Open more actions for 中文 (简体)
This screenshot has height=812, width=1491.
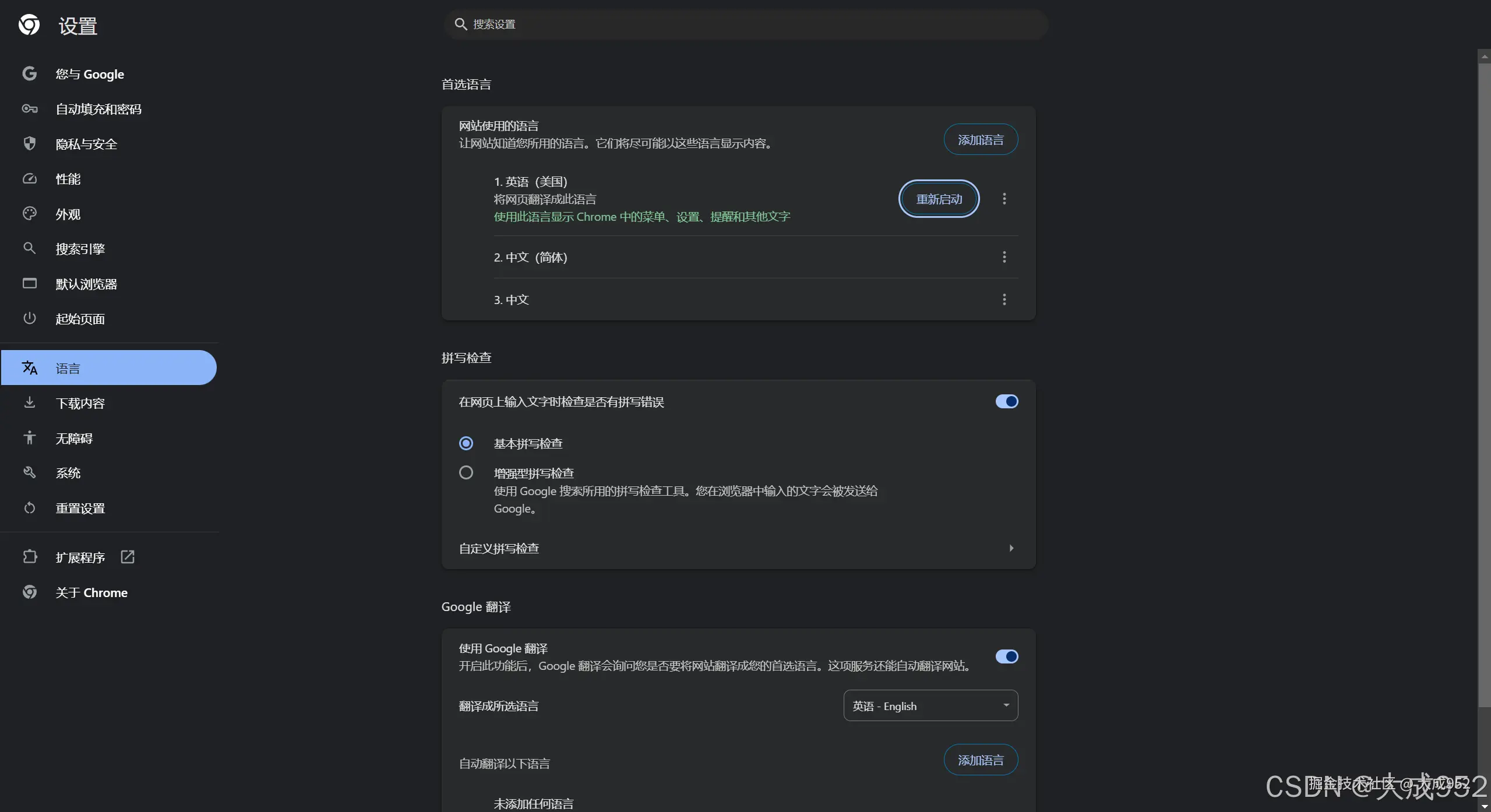(x=1004, y=257)
